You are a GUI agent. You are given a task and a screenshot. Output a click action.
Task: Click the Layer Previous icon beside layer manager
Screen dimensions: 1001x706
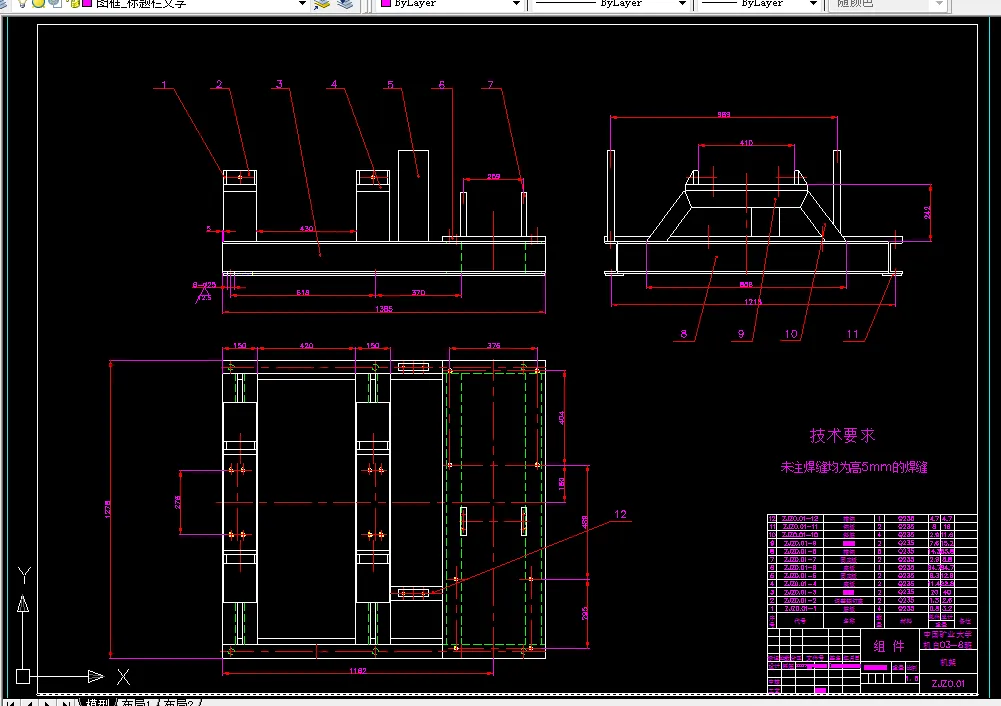tap(345, 4)
